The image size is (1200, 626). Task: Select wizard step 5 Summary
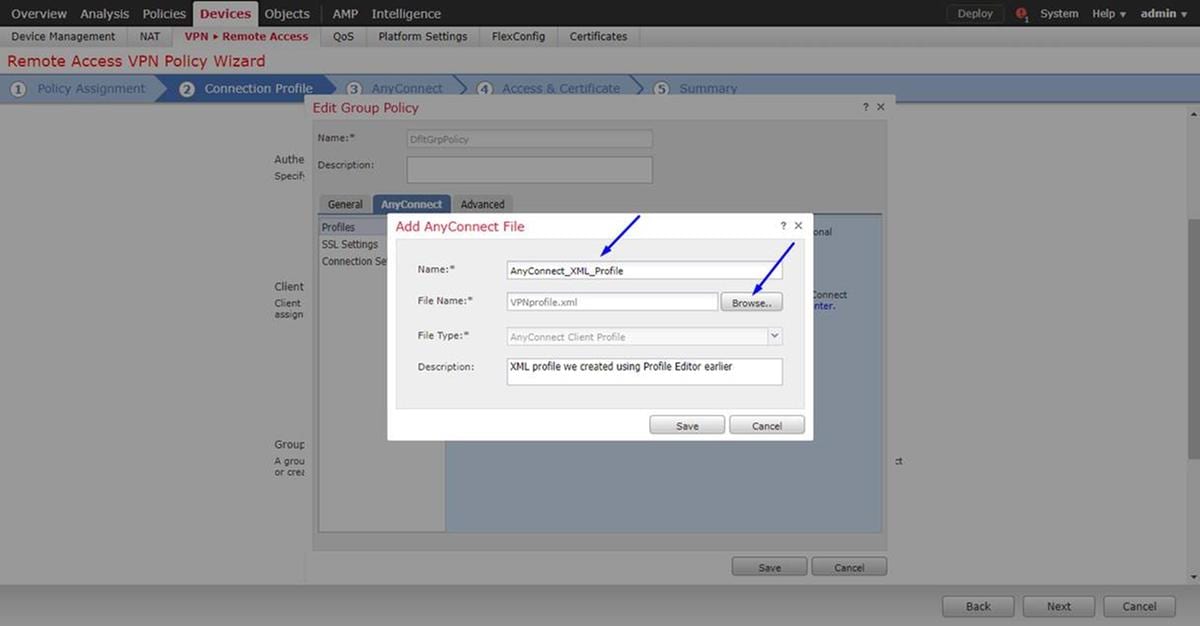pos(696,88)
